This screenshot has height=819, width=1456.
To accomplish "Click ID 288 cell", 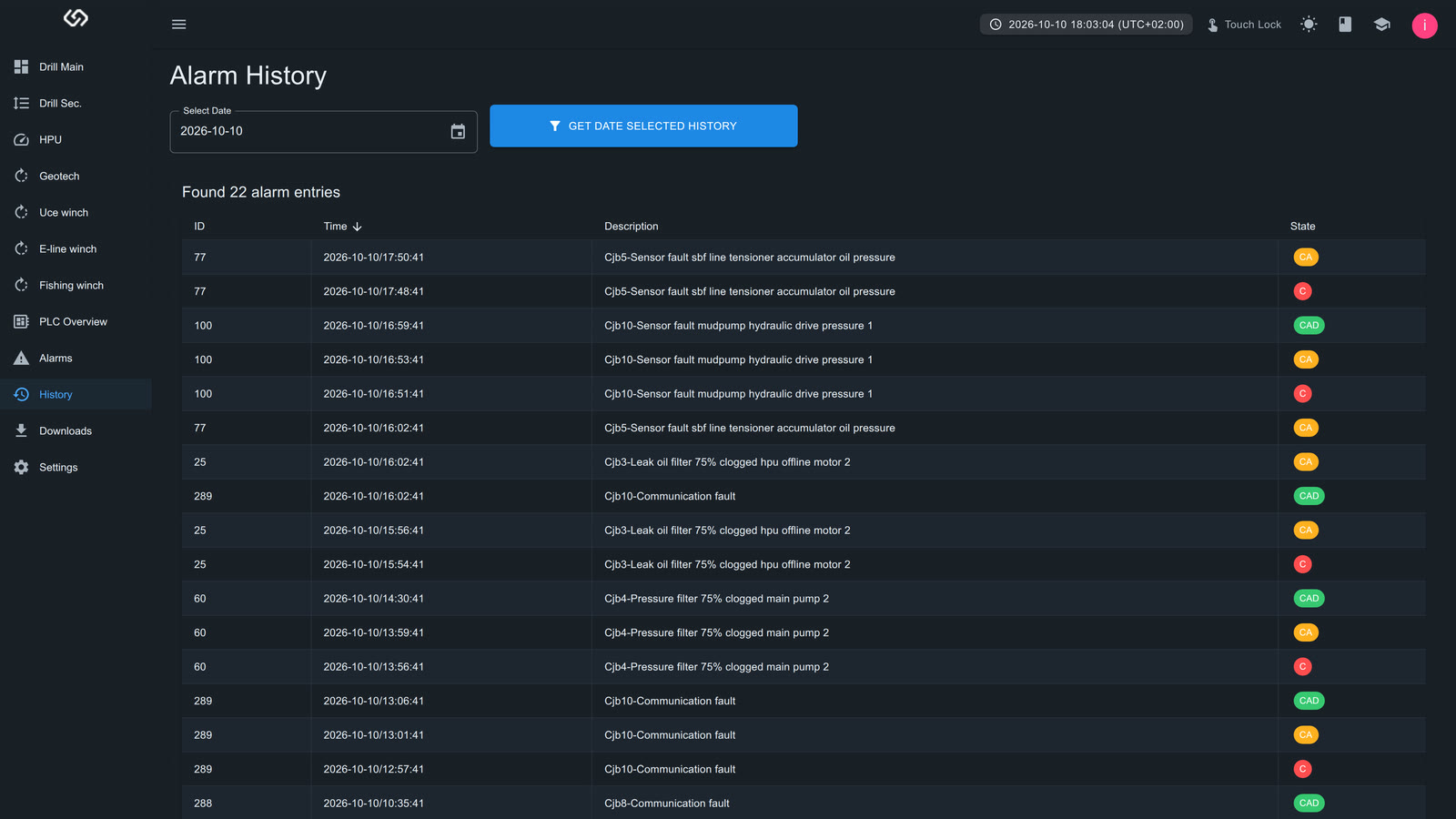I will [x=203, y=804].
